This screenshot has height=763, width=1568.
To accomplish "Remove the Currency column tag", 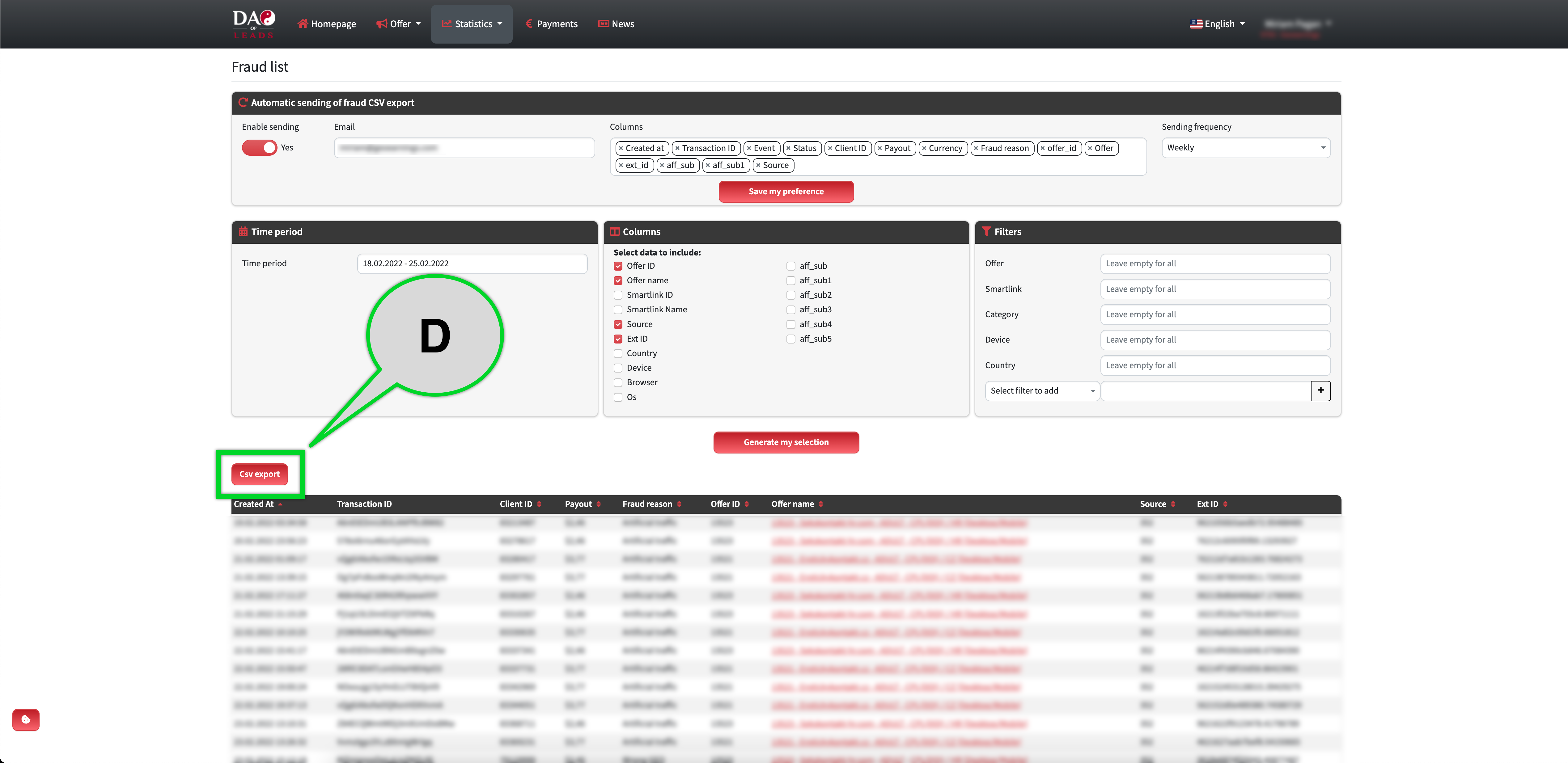I will [924, 149].
